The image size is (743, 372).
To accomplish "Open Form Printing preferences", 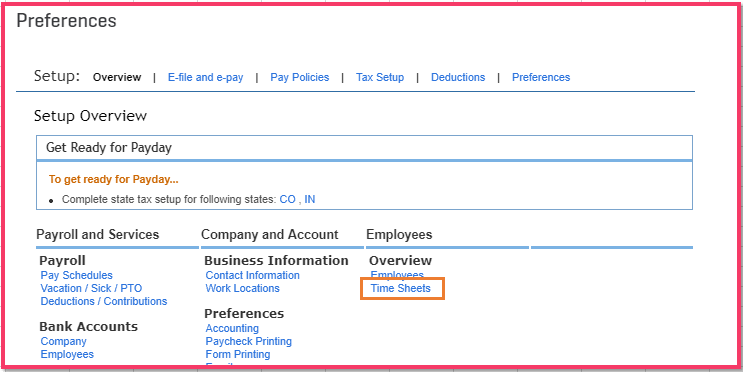I will 238,354.
